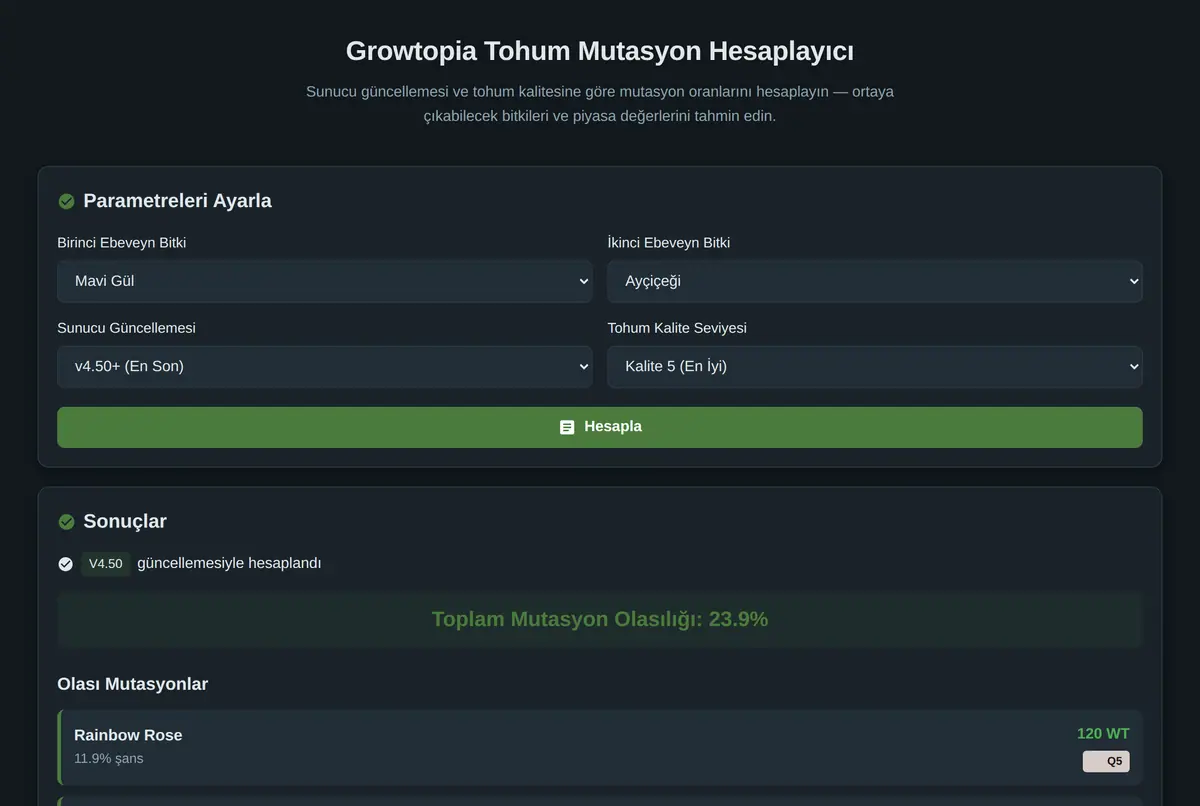Open the İkinci Ebeveyn Bitki dropdown
1200x806 pixels.
click(875, 281)
